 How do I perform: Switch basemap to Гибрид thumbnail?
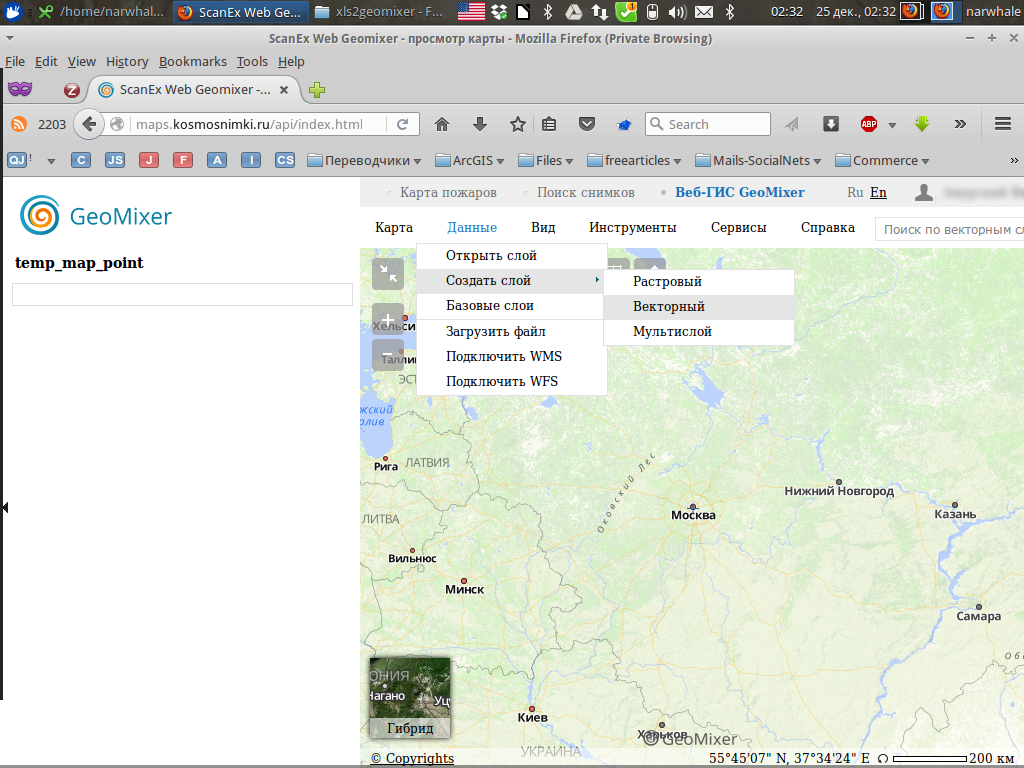[x=410, y=697]
